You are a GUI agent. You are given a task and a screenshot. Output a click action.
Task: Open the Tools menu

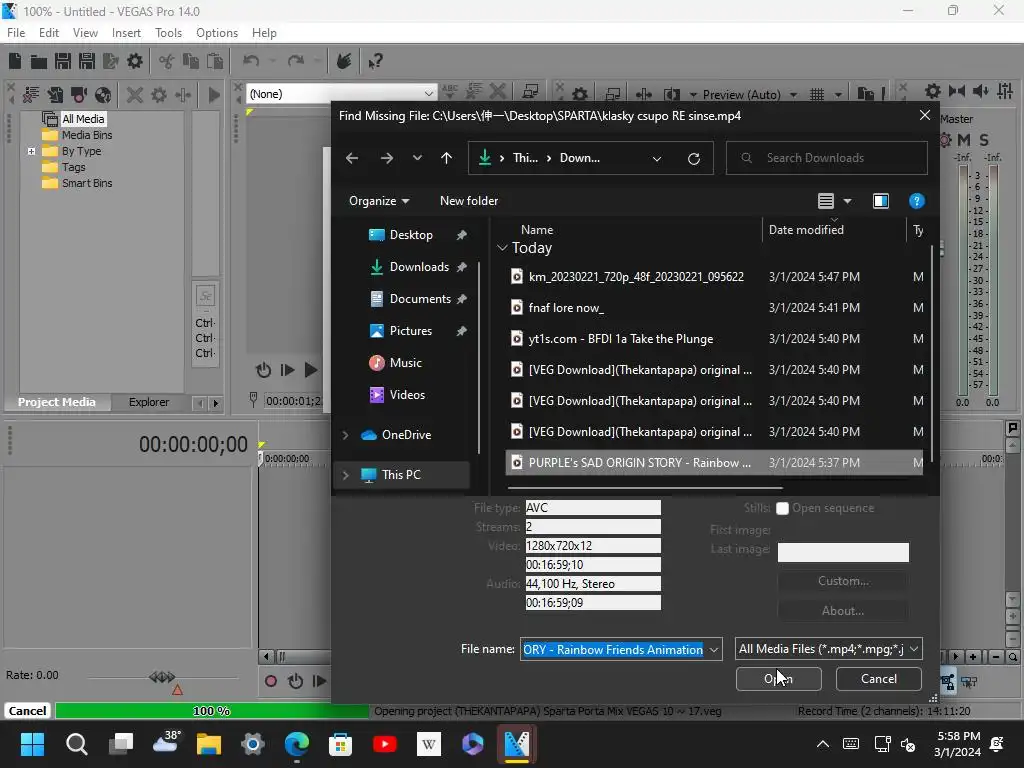(168, 33)
